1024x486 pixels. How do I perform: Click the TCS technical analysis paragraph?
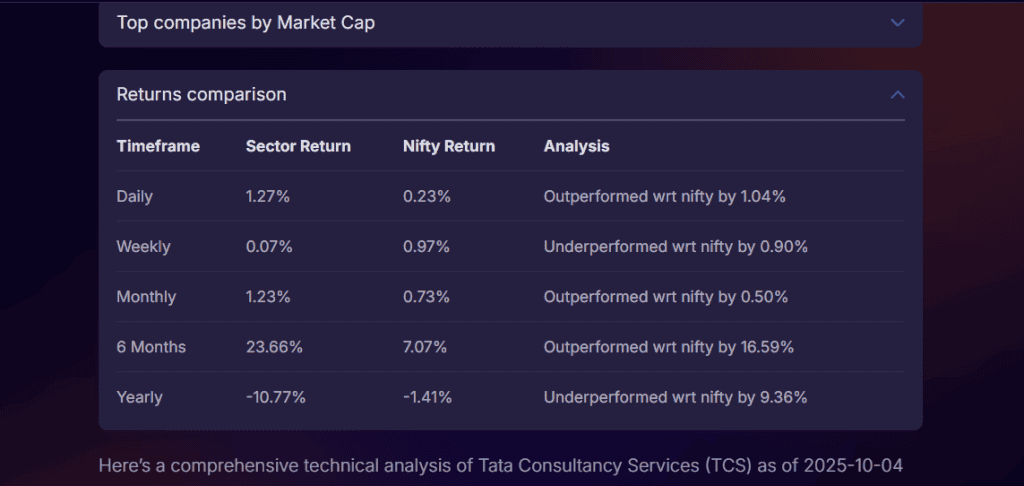coord(507,466)
